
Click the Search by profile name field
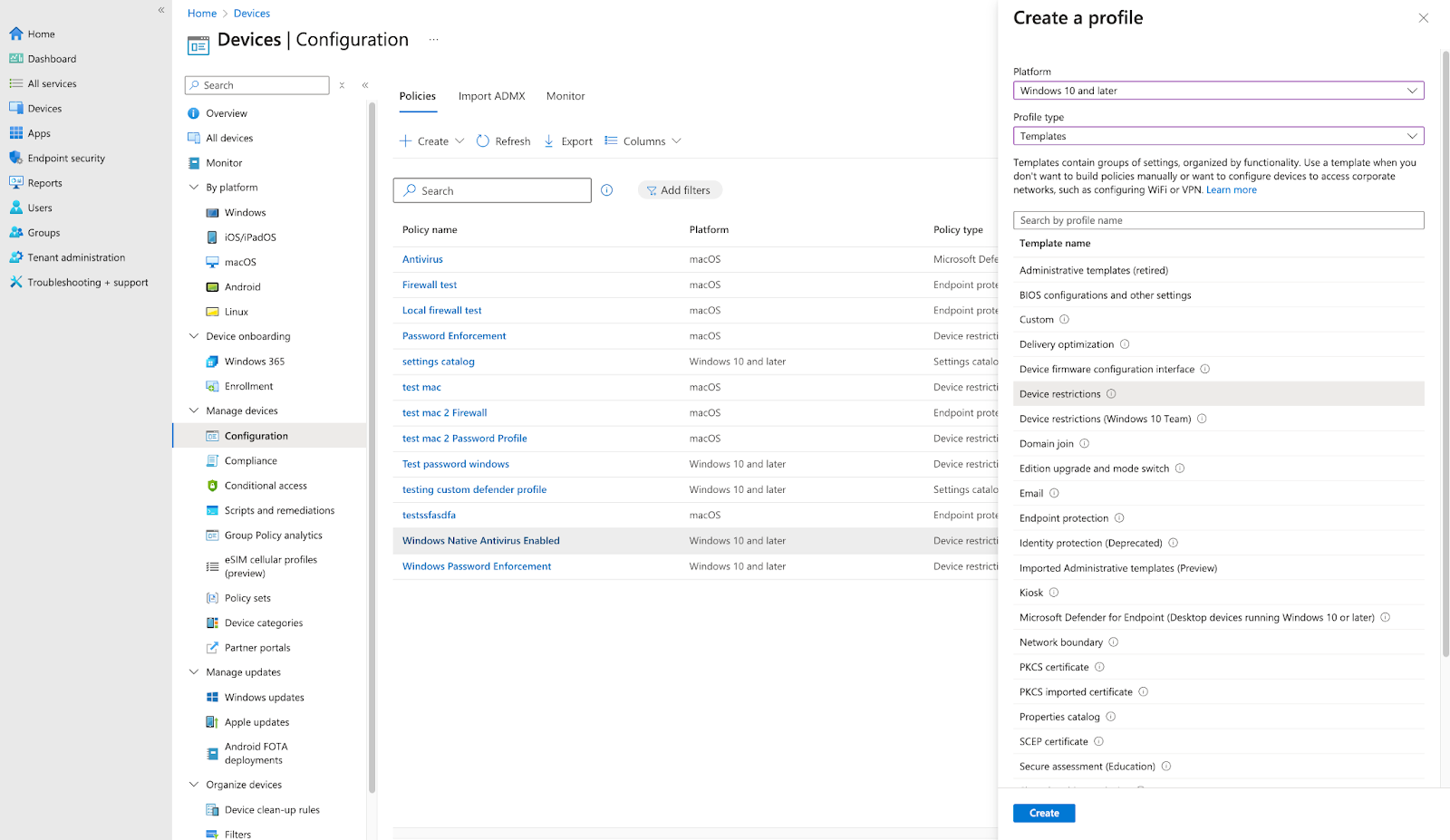point(1218,220)
